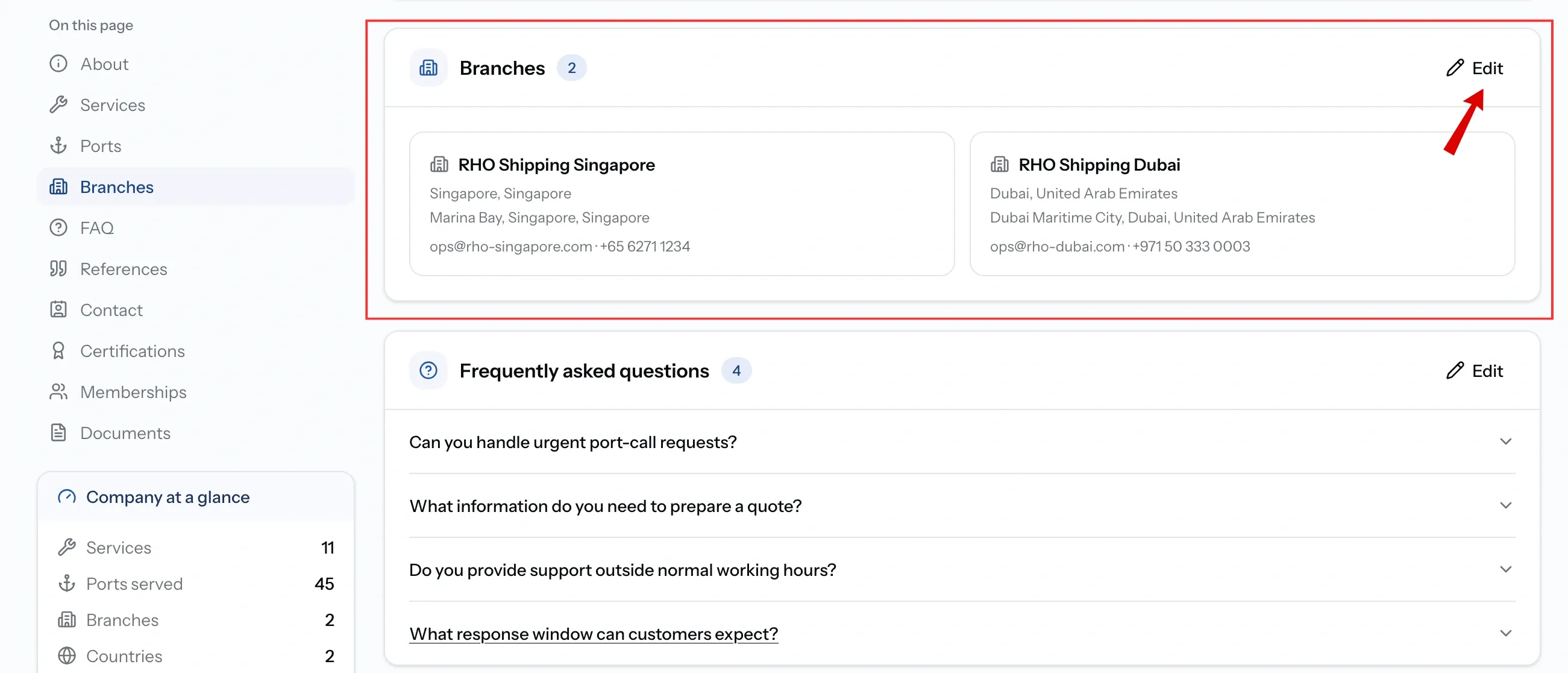
Task: Click the FAQ question mark icon in sidebar
Action: click(x=58, y=228)
